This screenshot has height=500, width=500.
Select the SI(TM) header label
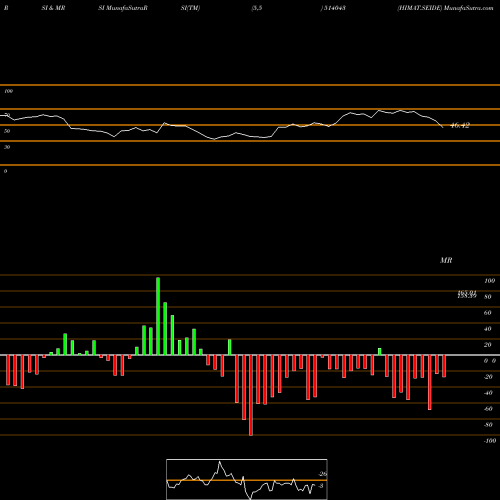click(191, 8)
